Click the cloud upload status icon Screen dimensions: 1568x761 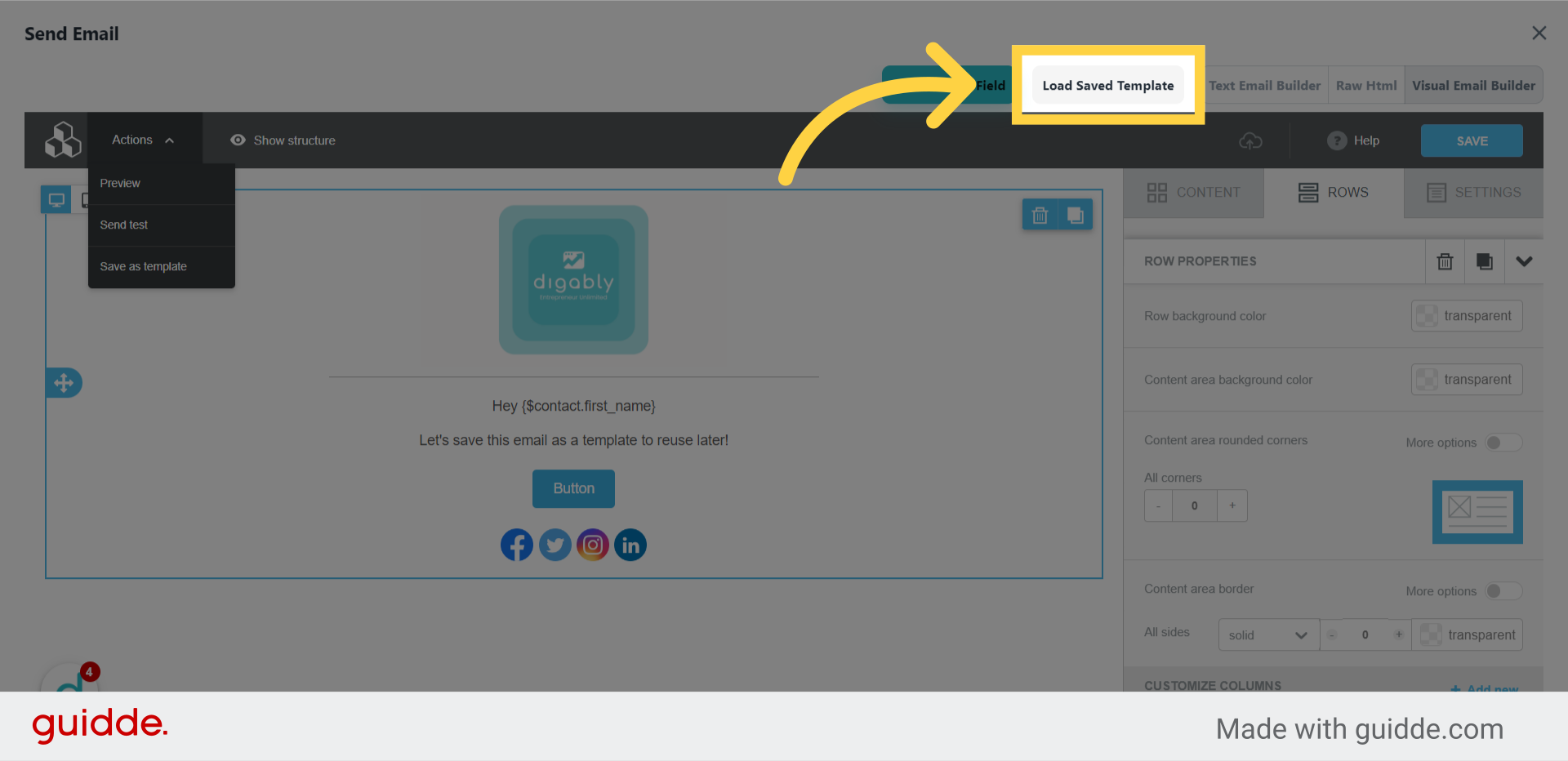pos(1250,140)
